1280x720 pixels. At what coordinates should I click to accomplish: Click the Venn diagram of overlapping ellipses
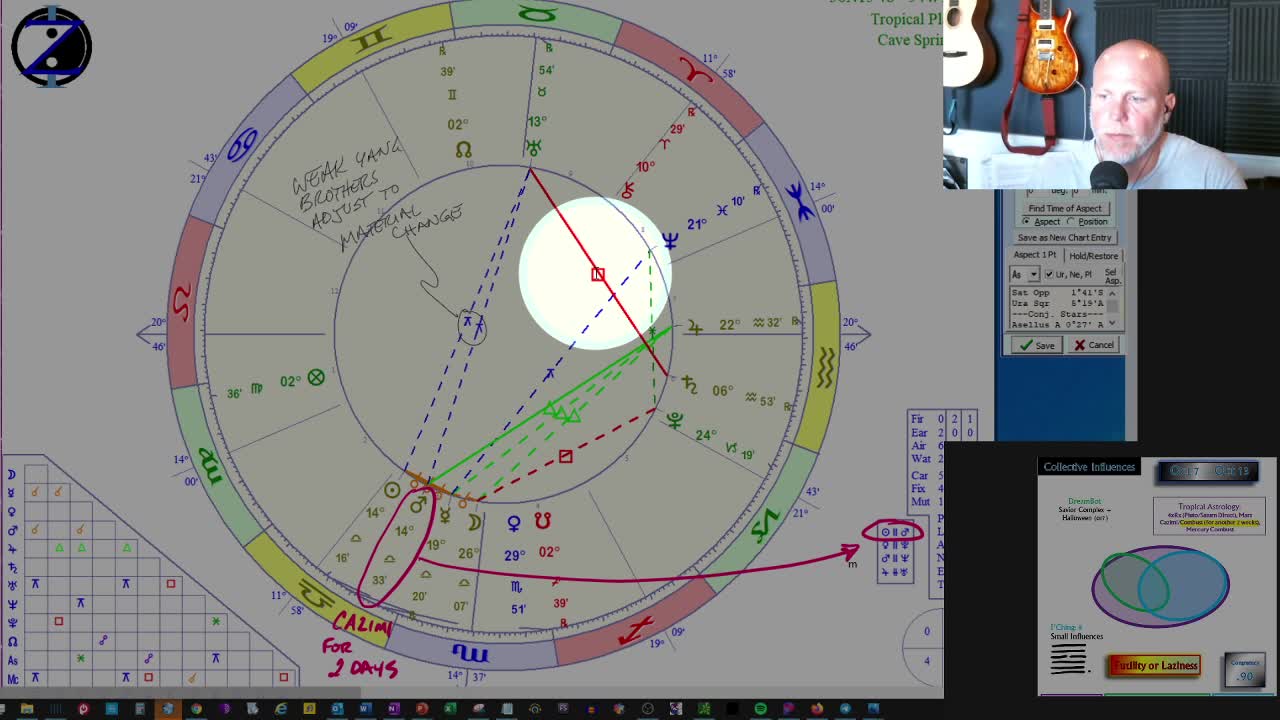click(1160, 586)
